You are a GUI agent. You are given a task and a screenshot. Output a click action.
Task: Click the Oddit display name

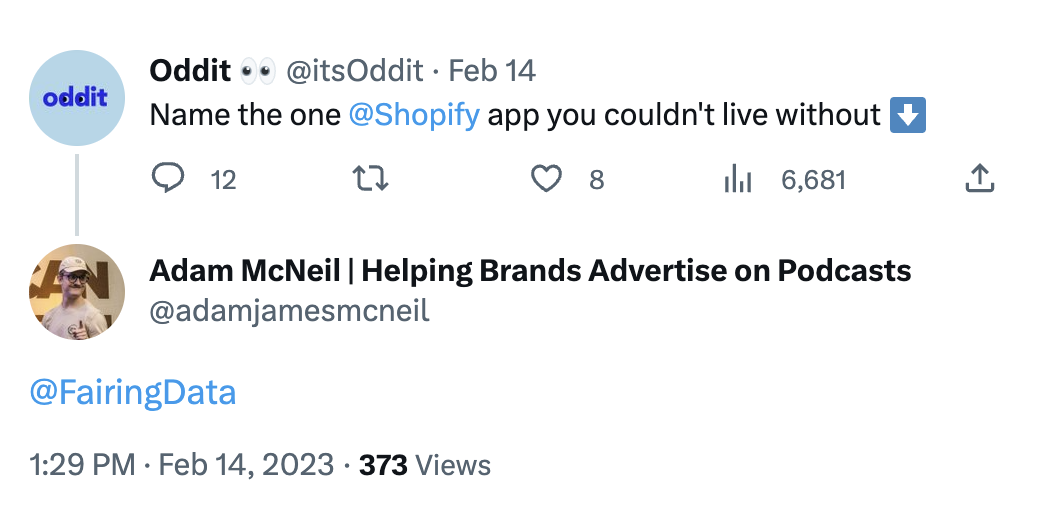point(190,71)
